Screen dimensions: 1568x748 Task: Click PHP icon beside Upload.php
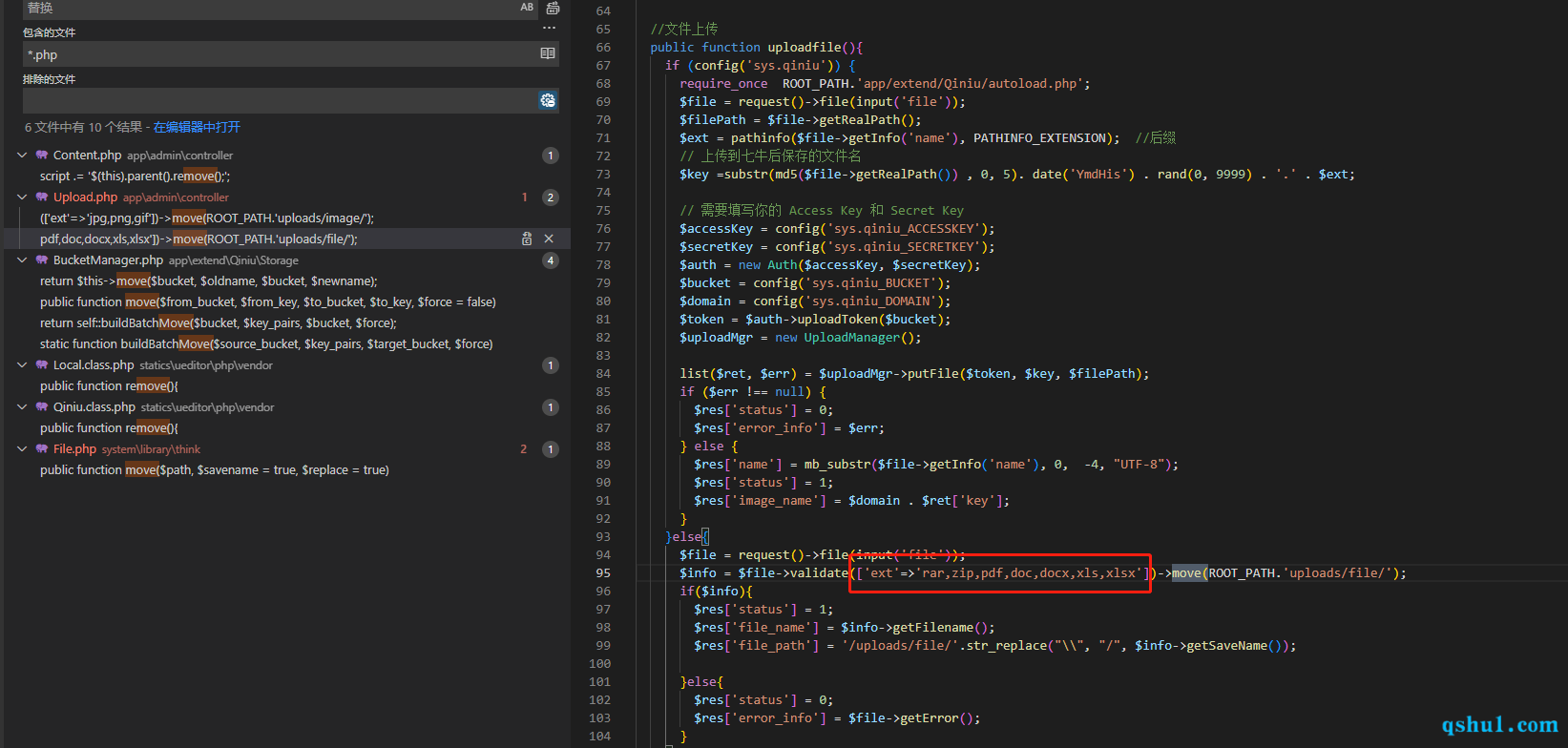coord(42,197)
